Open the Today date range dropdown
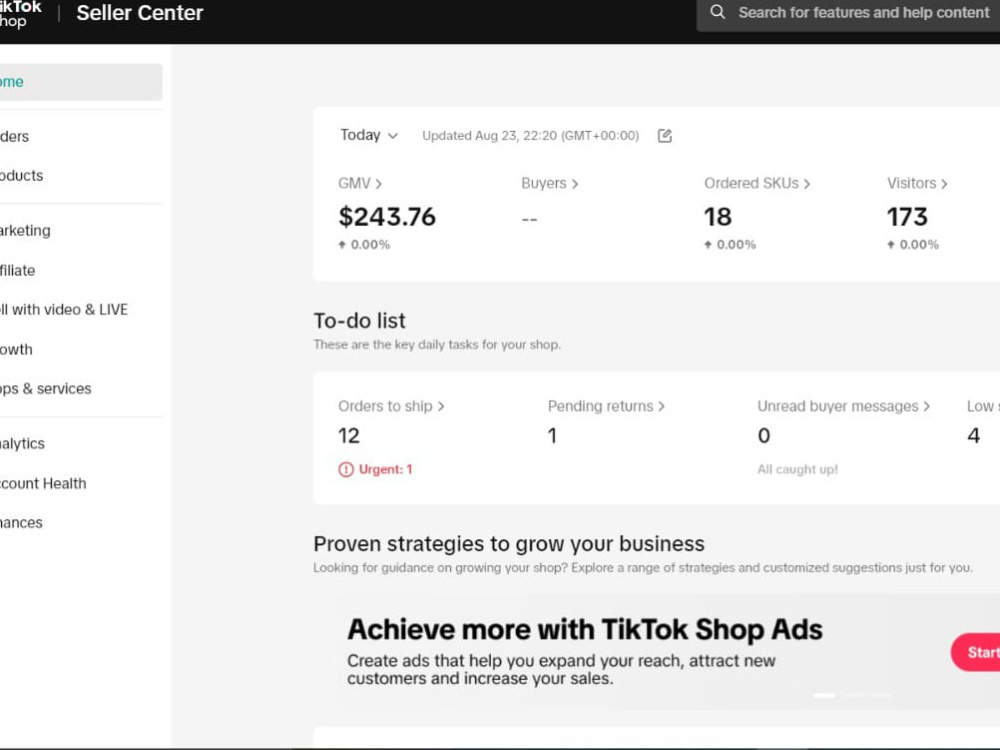This screenshot has height=750, width=1000. [369, 135]
